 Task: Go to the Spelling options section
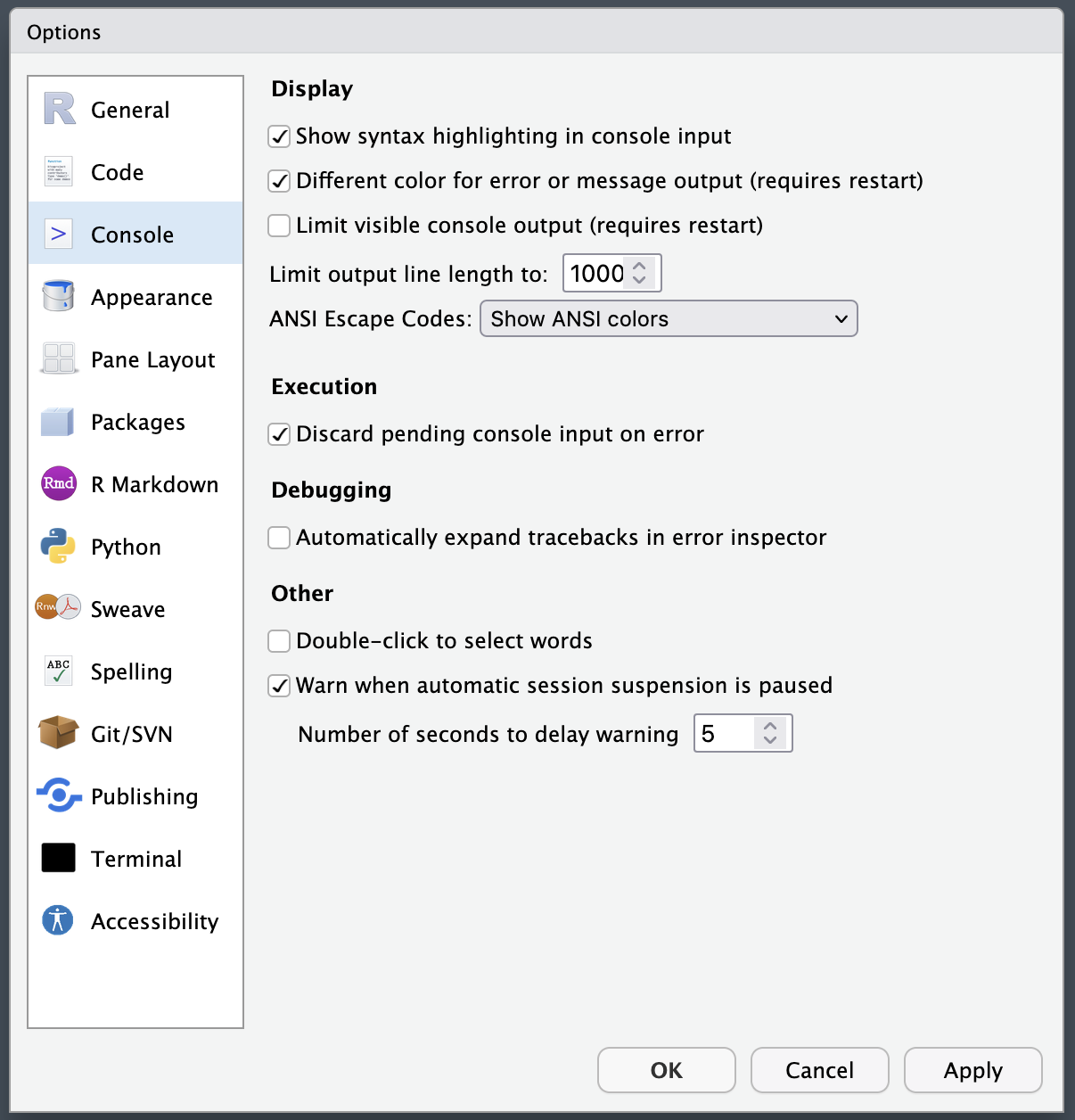(131, 671)
